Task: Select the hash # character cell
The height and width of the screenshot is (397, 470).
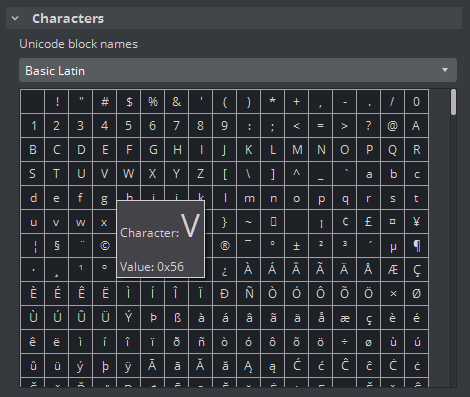Action: click(x=105, y=102)
